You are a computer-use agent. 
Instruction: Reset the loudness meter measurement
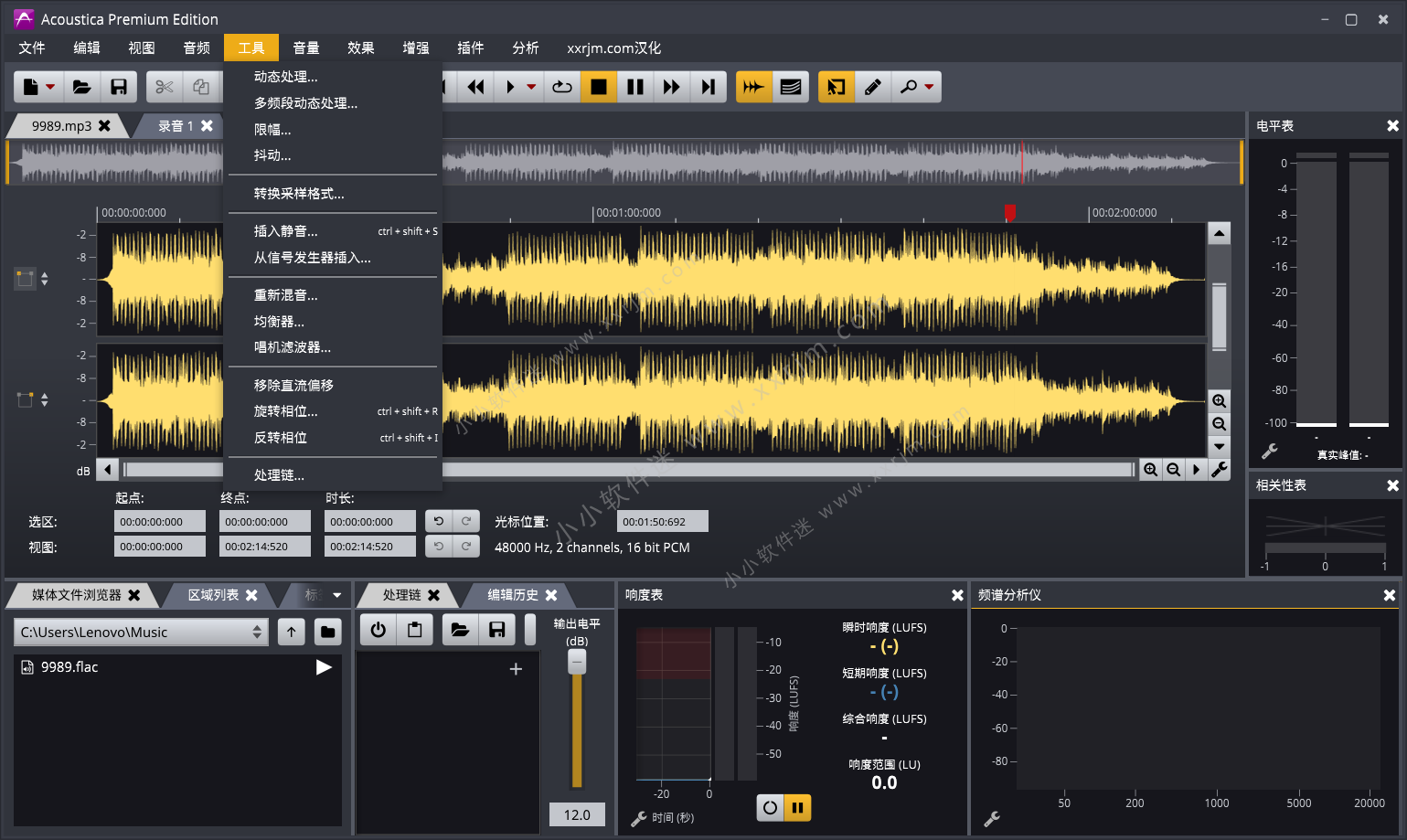(x=770, y=808)
